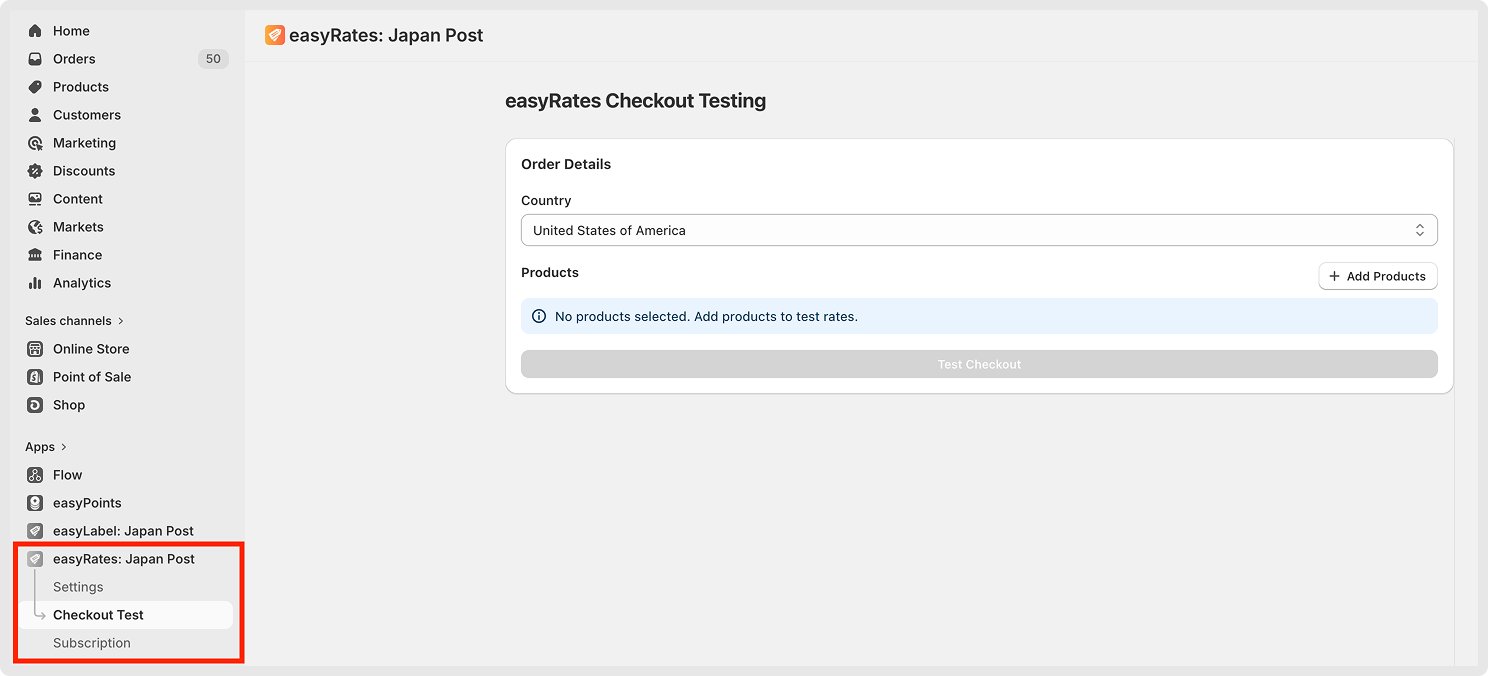Click the Markets globe icon

(35, 227)
